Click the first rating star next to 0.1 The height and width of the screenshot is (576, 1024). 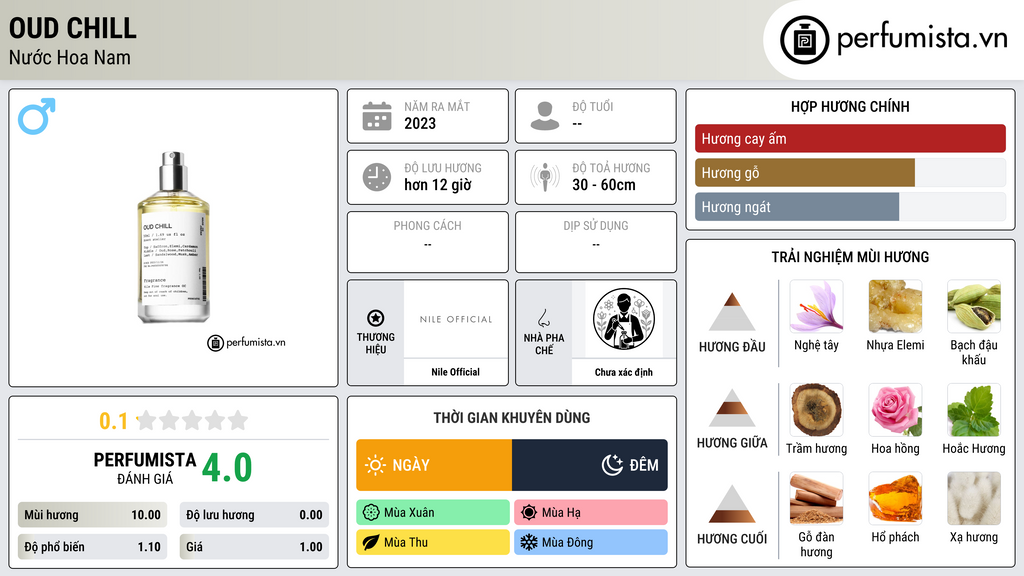pyautogui.click(x=147, y=420)
